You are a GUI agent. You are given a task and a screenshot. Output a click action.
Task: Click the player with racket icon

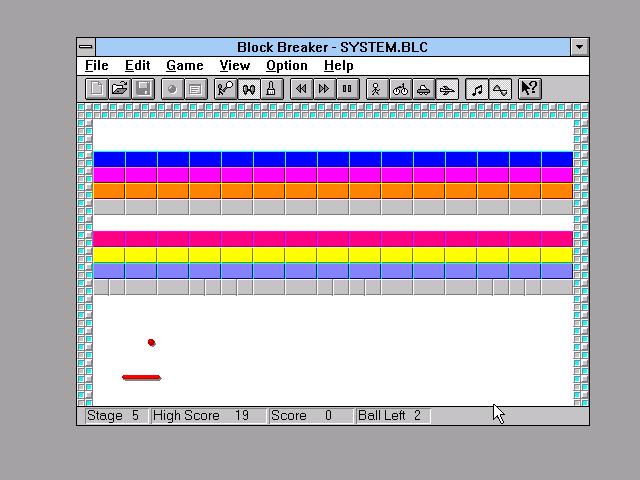[x=225, y=89]
